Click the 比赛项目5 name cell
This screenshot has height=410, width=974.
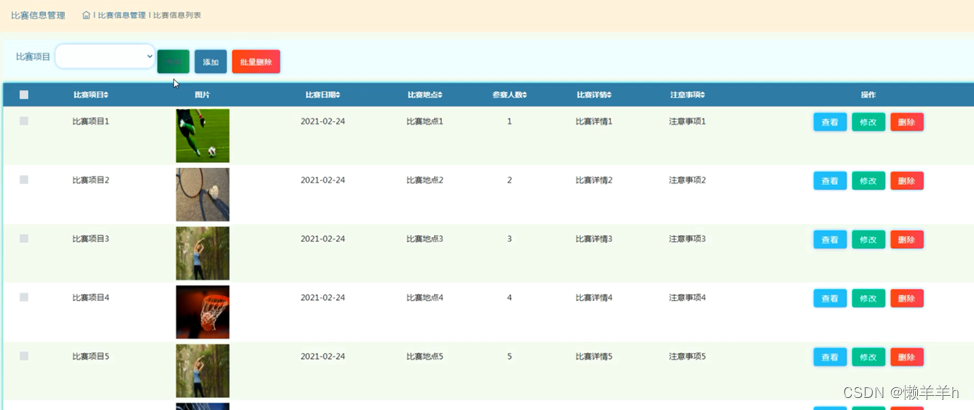point(91,357)
